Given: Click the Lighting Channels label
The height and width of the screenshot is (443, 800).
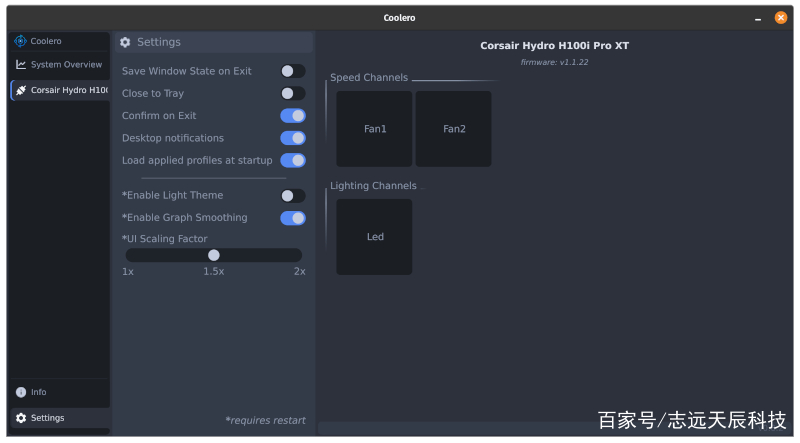Looking at the screenshot, I should pyautogui.click(x=373, y=186).
